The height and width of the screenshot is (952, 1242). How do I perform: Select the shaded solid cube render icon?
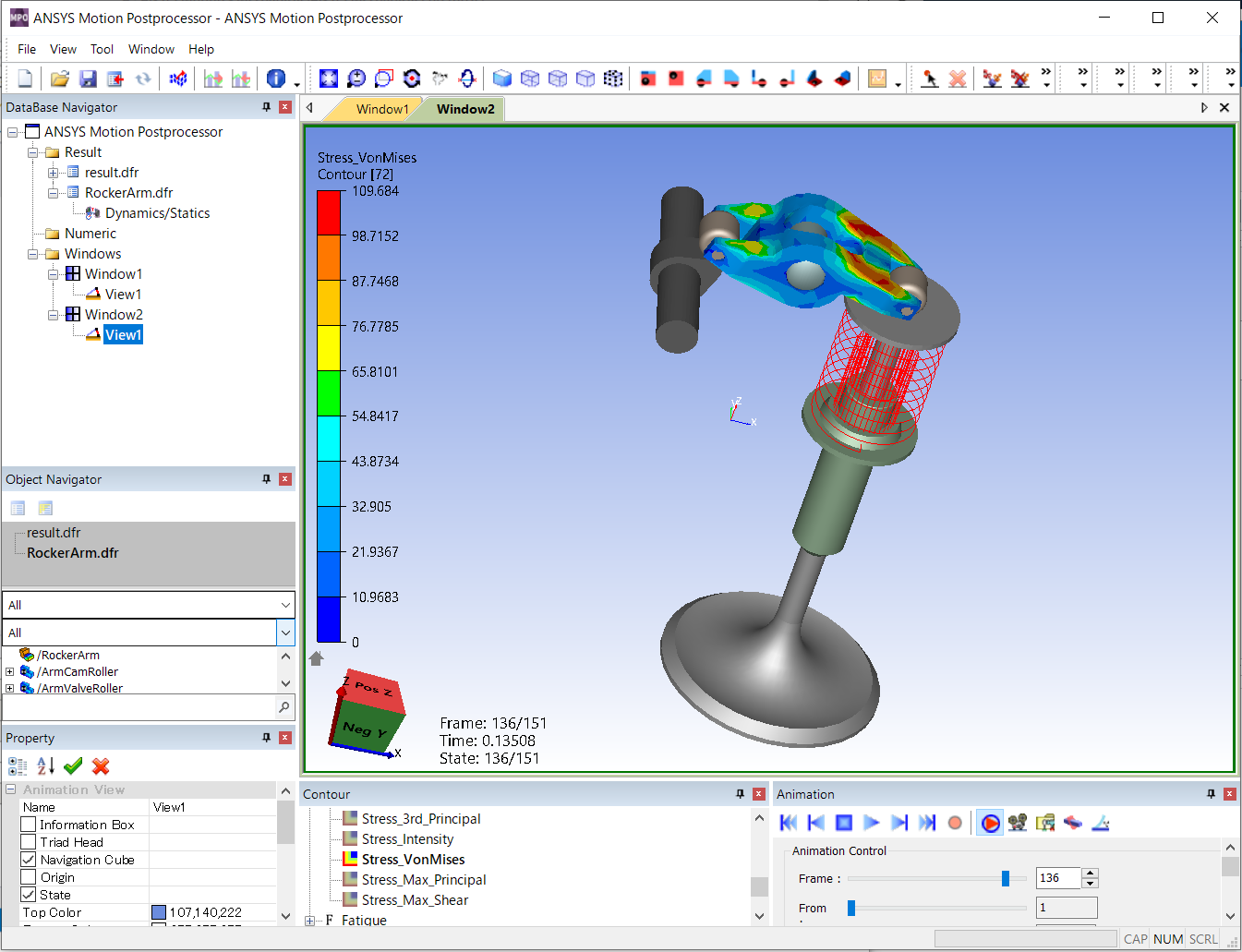click(x=502, y=78)
